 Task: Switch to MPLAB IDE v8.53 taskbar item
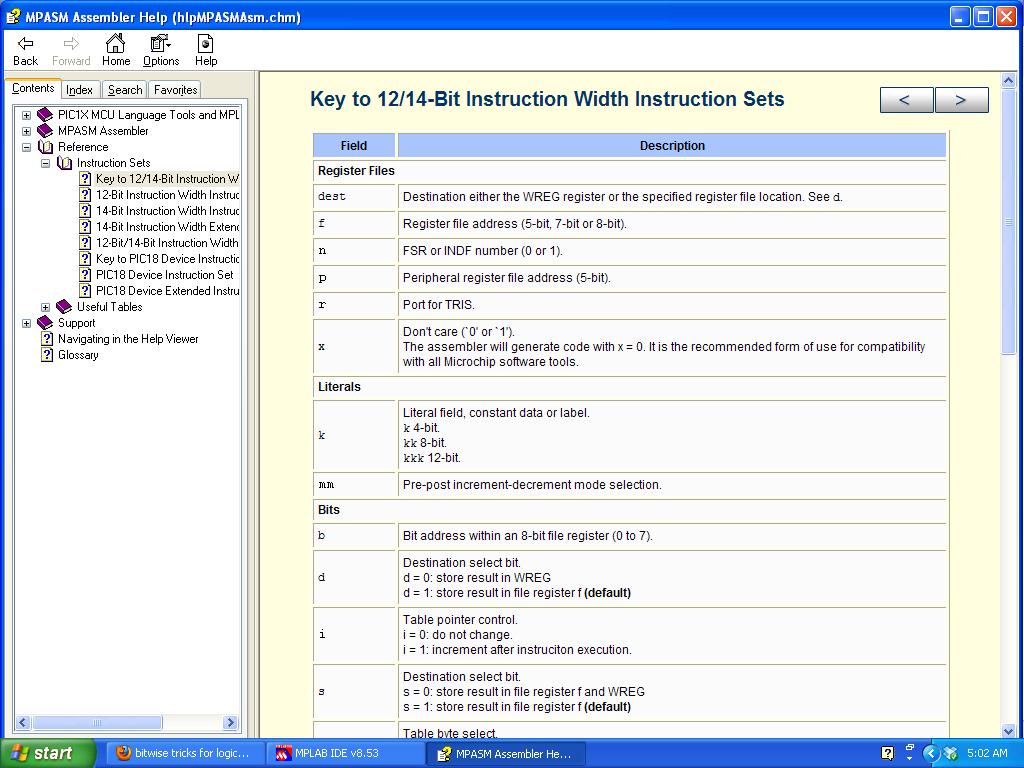(346, 754)
